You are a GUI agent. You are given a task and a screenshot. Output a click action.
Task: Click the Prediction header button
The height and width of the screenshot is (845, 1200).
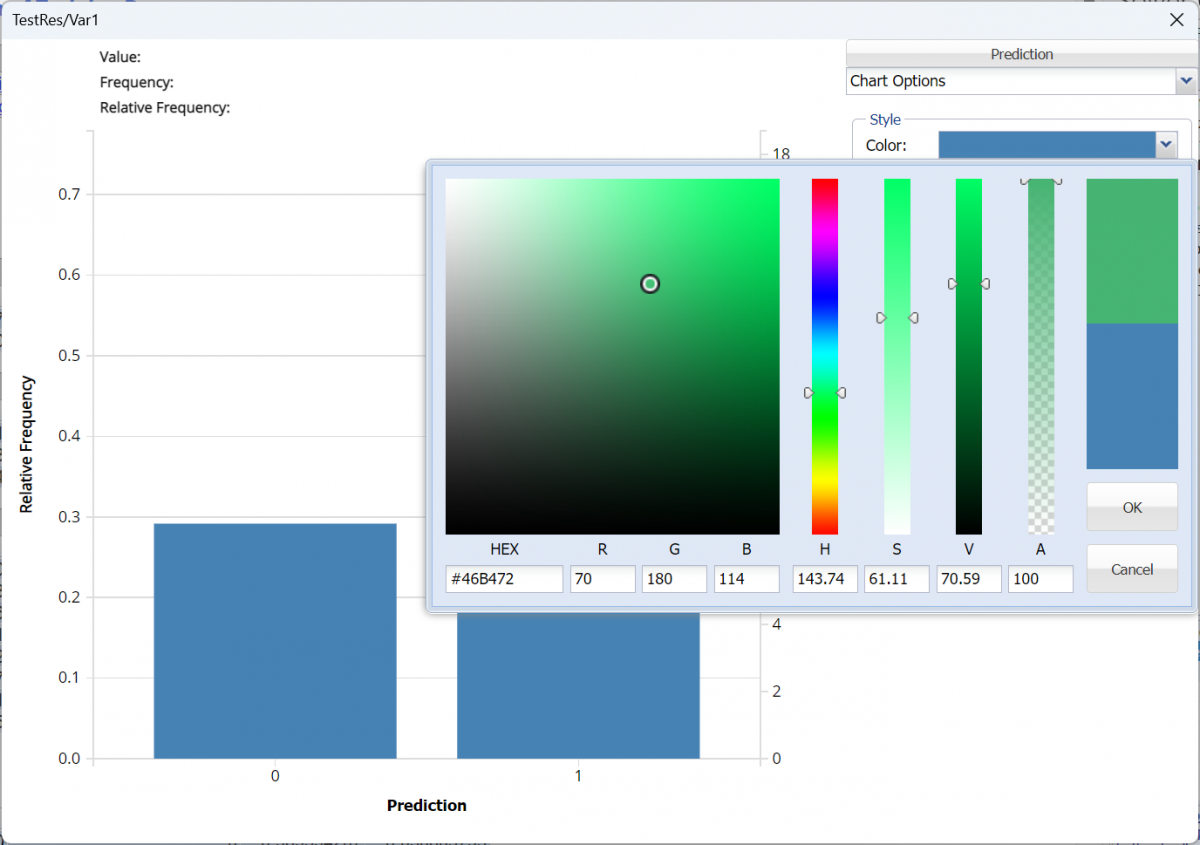[1021, 54]
